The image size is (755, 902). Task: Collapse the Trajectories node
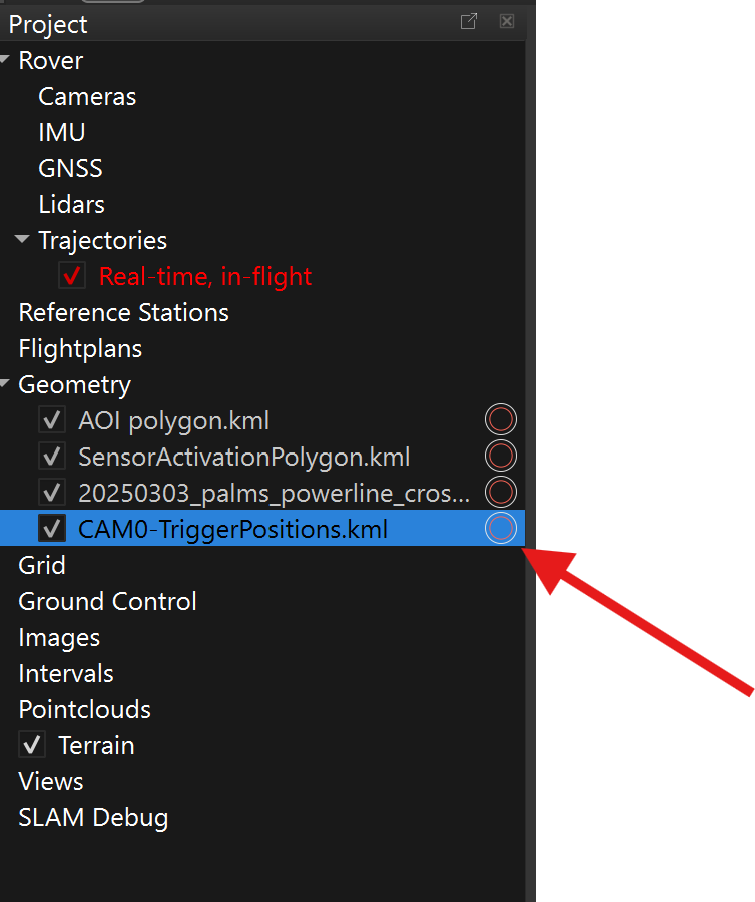[x=23, y=240]
